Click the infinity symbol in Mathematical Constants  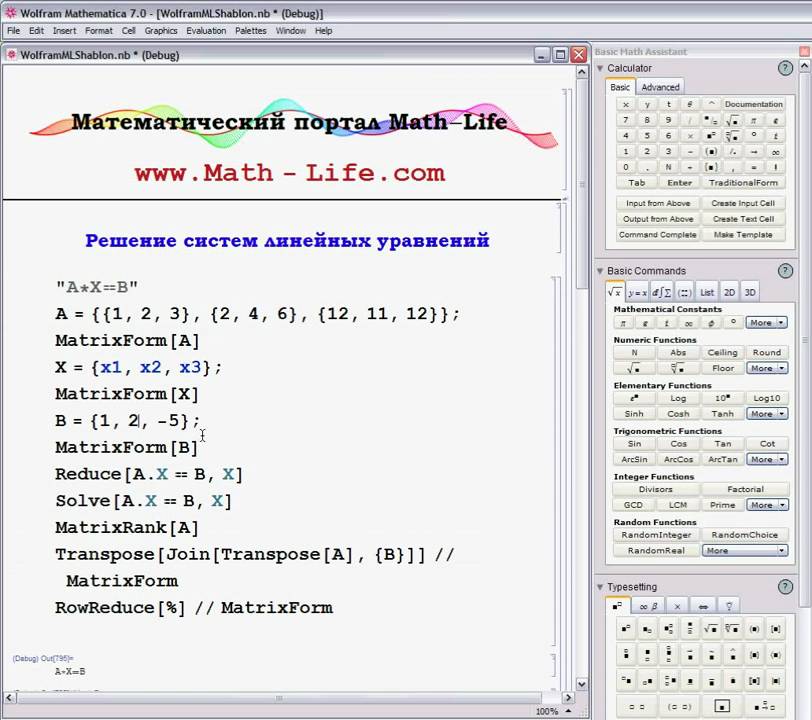coord(690,323)
